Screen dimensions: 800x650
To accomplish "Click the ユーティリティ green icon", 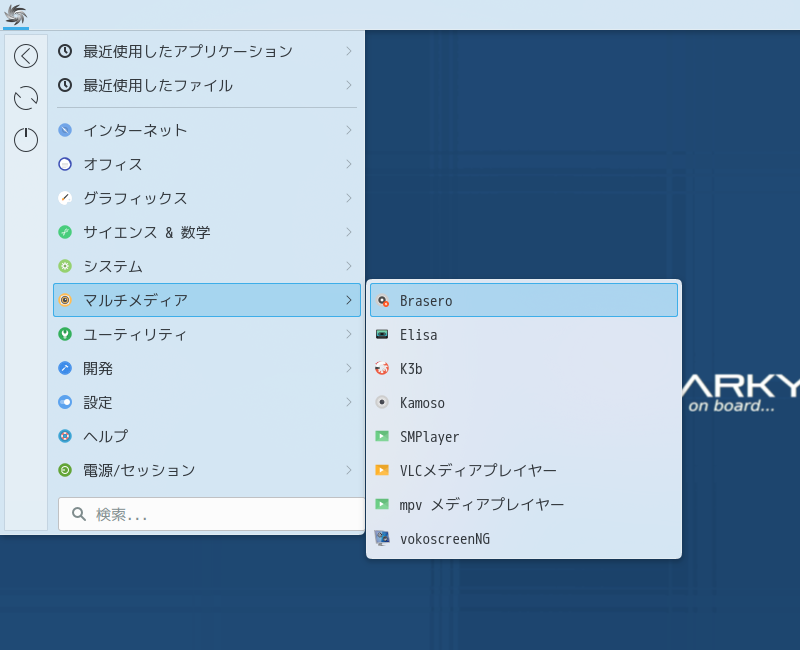I will 65,334.
